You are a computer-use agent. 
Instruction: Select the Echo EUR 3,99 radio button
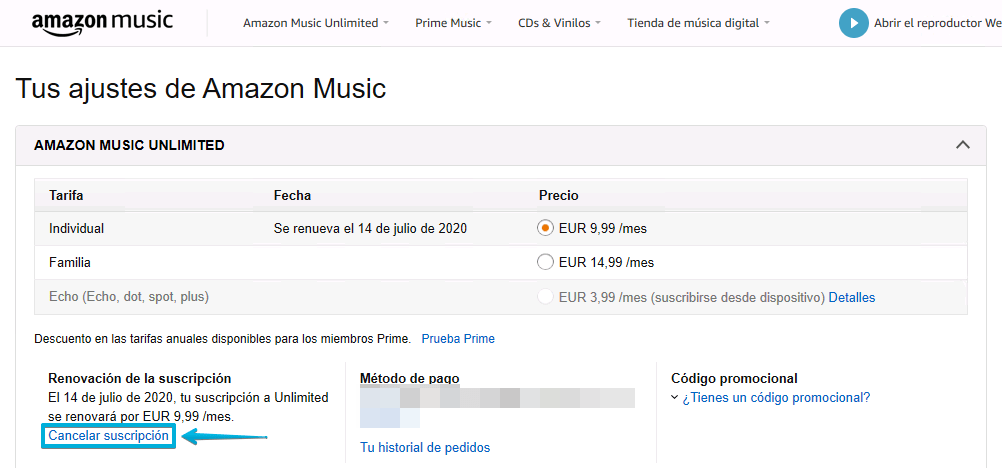point(545,297)
